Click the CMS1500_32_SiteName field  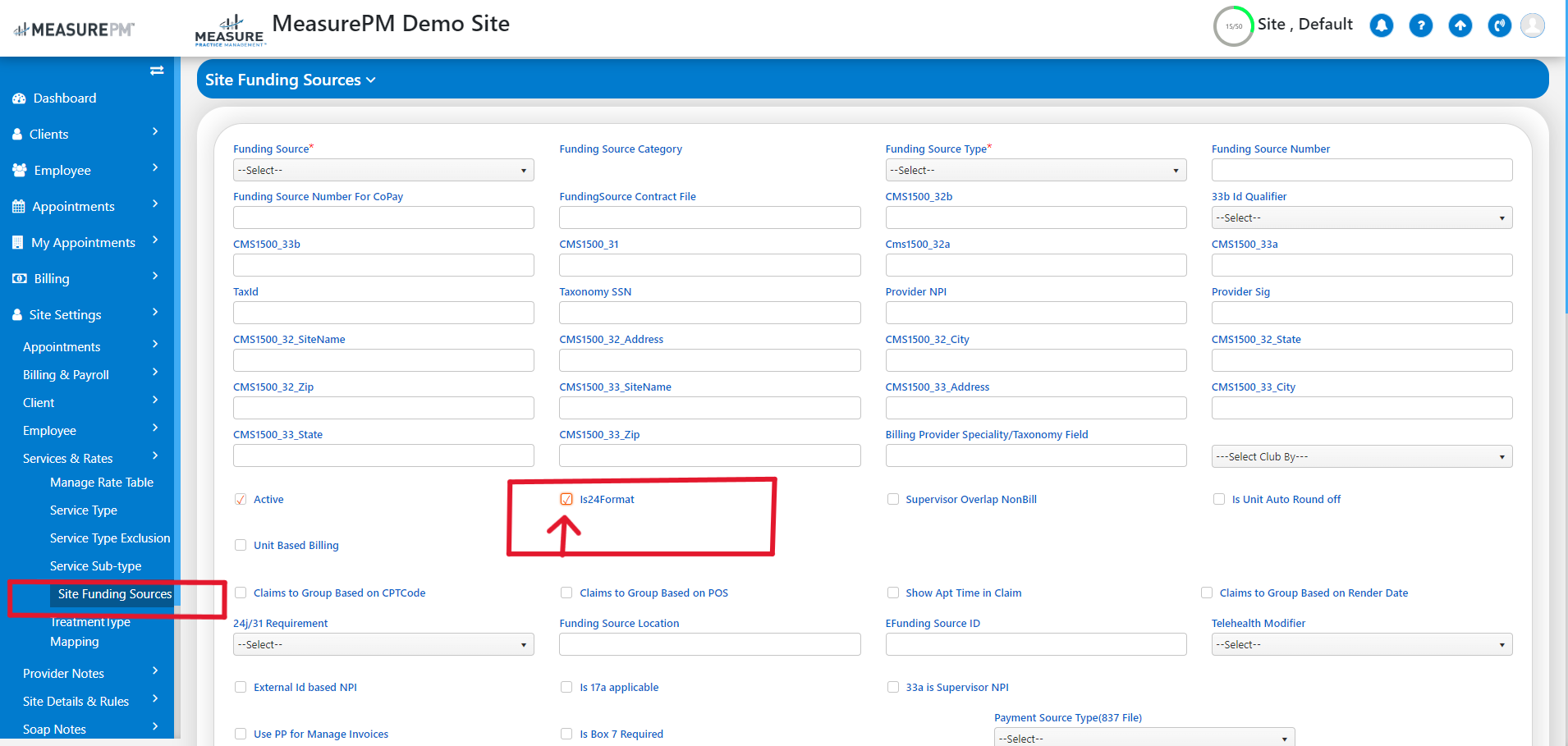(x=383, y=360)
